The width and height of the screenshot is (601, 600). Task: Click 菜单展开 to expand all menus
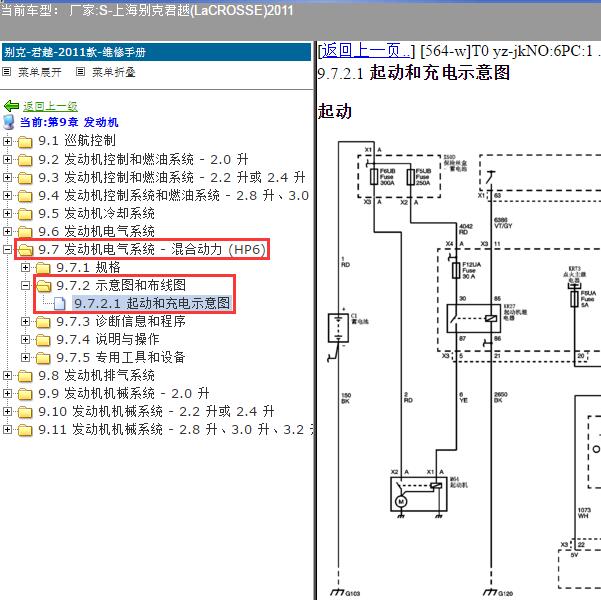click(39, 72)
